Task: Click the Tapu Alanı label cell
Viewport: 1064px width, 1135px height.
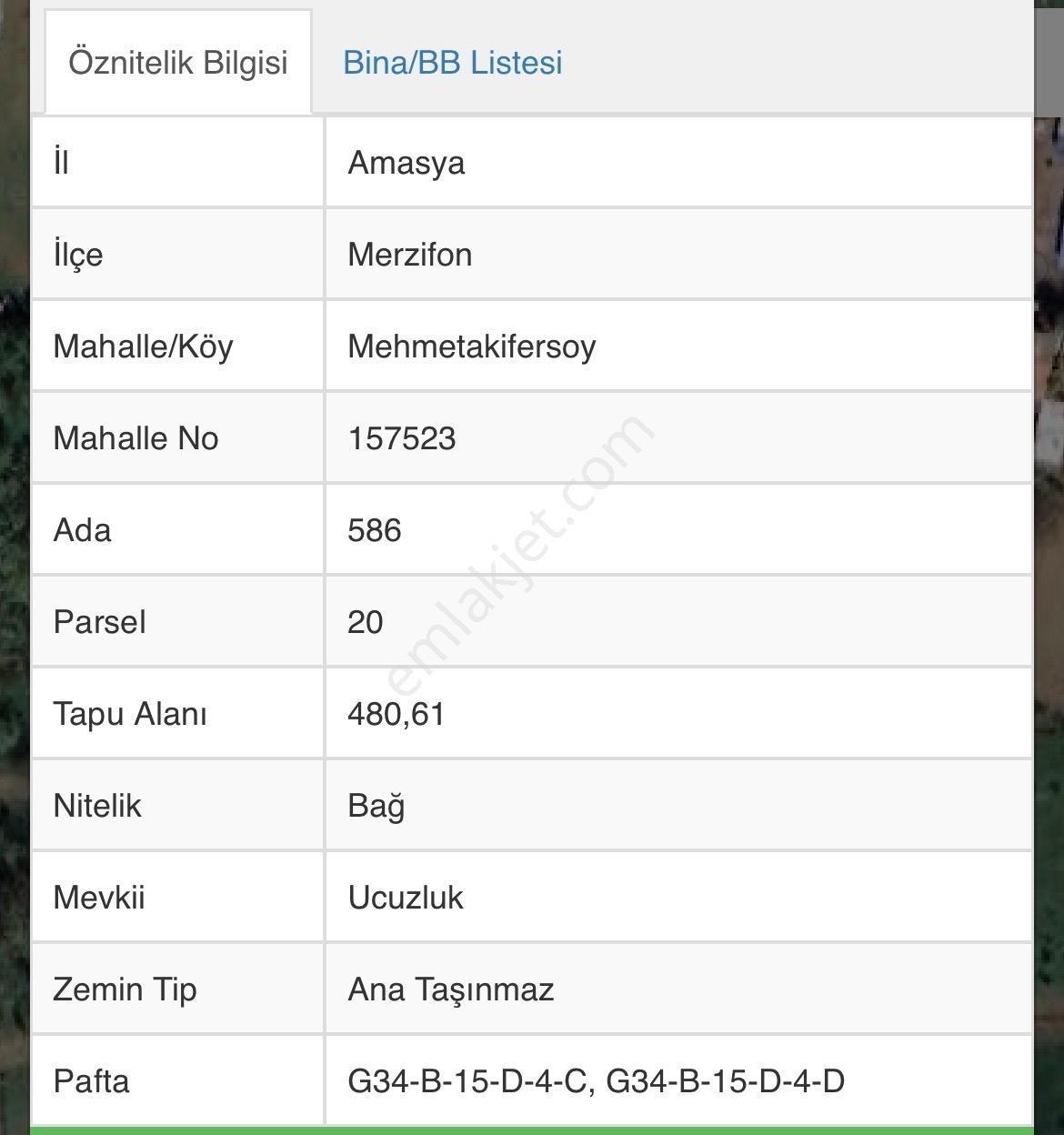Action: (178, 714)
